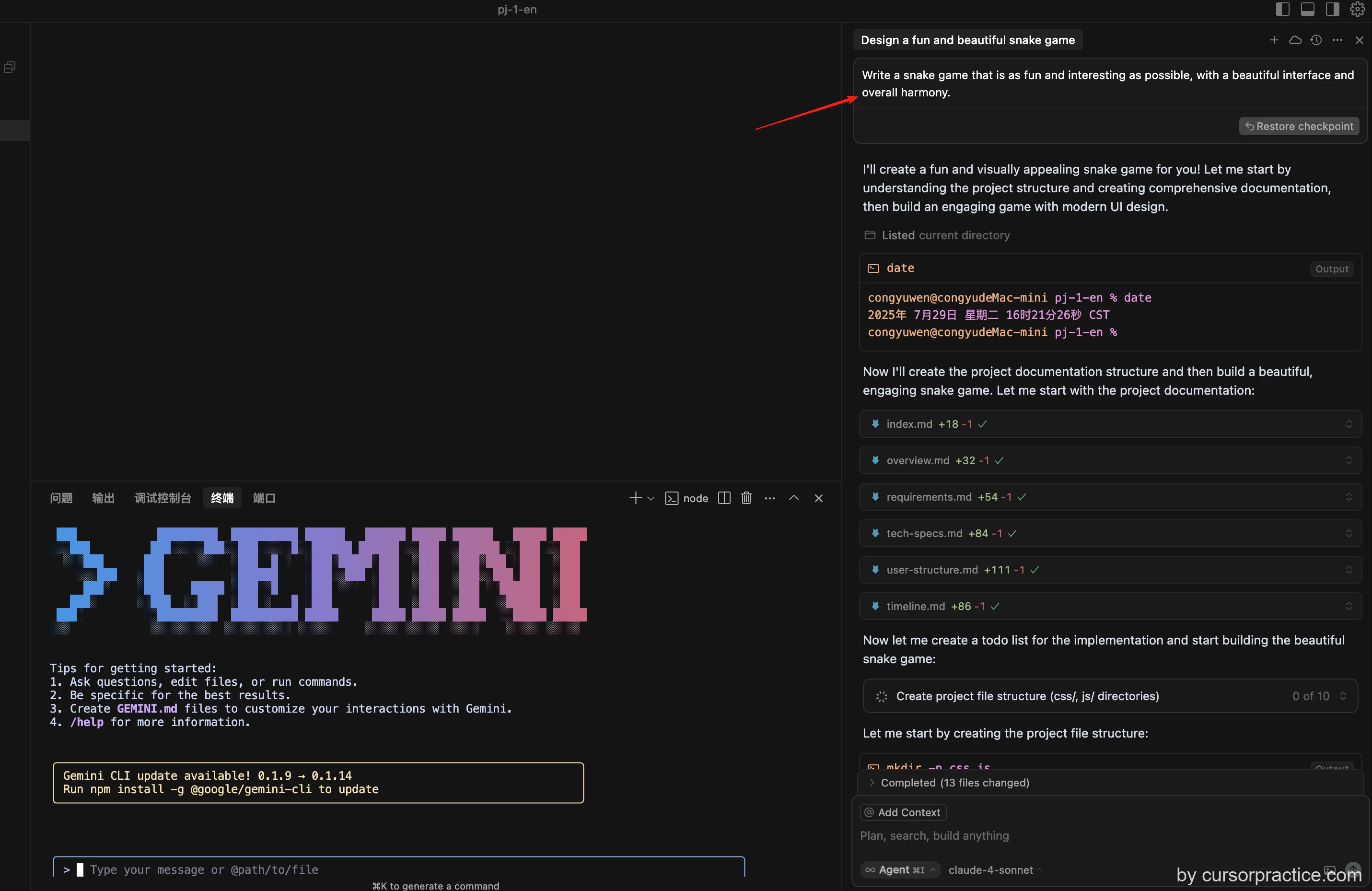Open the requirements.md file link
The image size is (1372, 891).
tap(929, 496)
